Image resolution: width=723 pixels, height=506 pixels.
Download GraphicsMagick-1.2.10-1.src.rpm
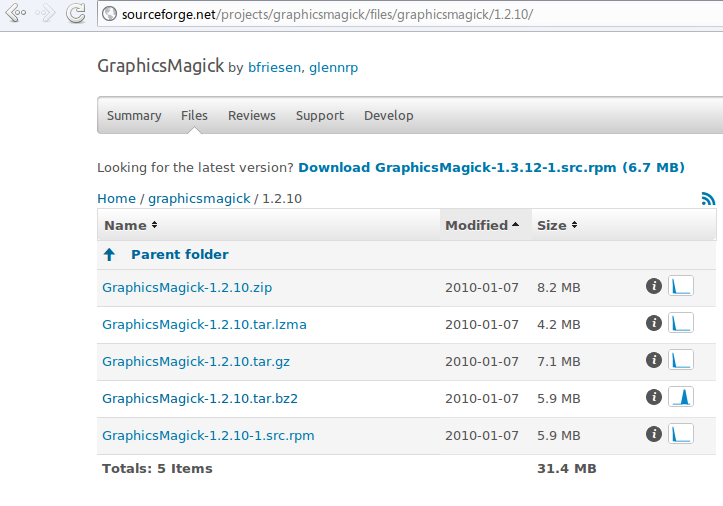click(x=208, y=435)
